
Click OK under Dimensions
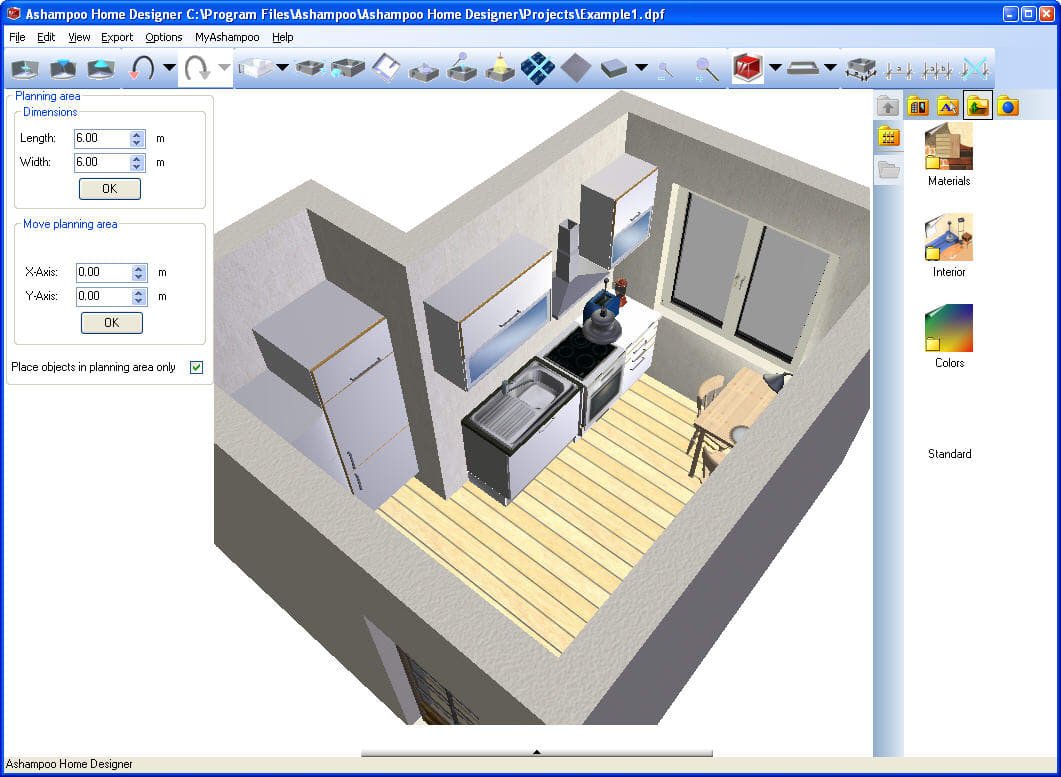tap(110, 189)
